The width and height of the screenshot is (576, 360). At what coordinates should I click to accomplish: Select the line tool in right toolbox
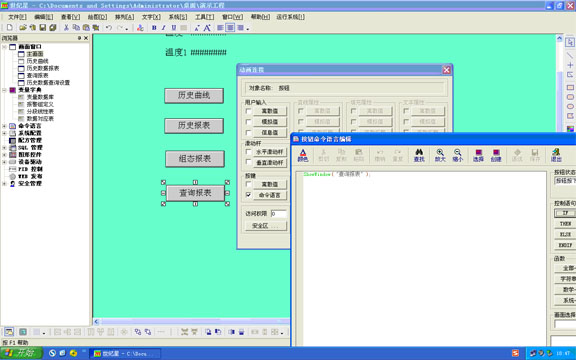(x=570, y=55)
